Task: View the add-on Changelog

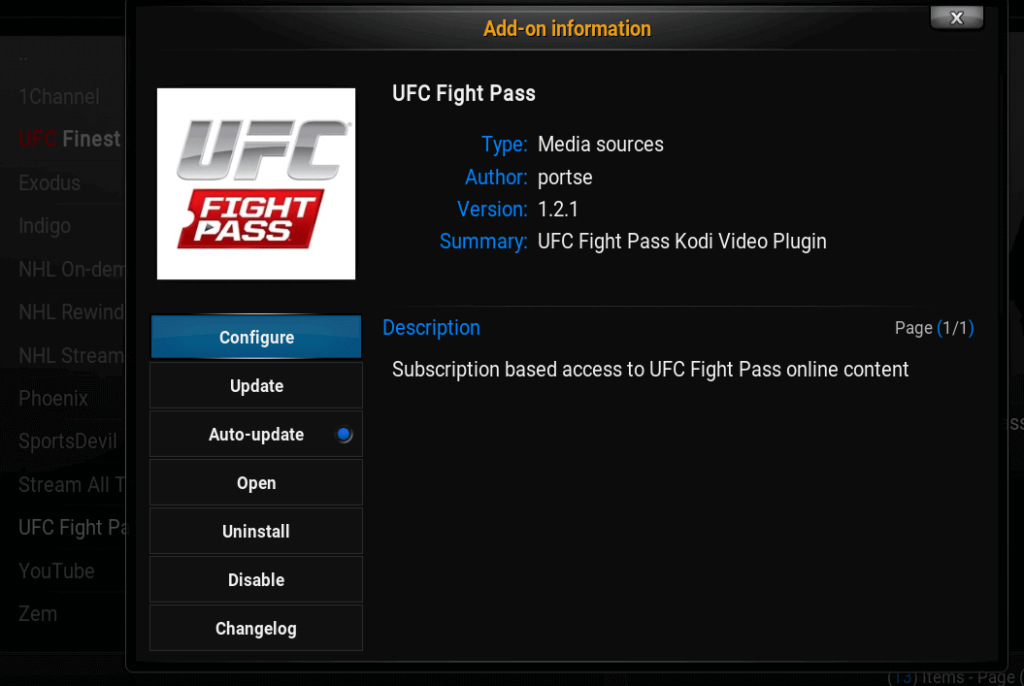Action: pos(256,629)
